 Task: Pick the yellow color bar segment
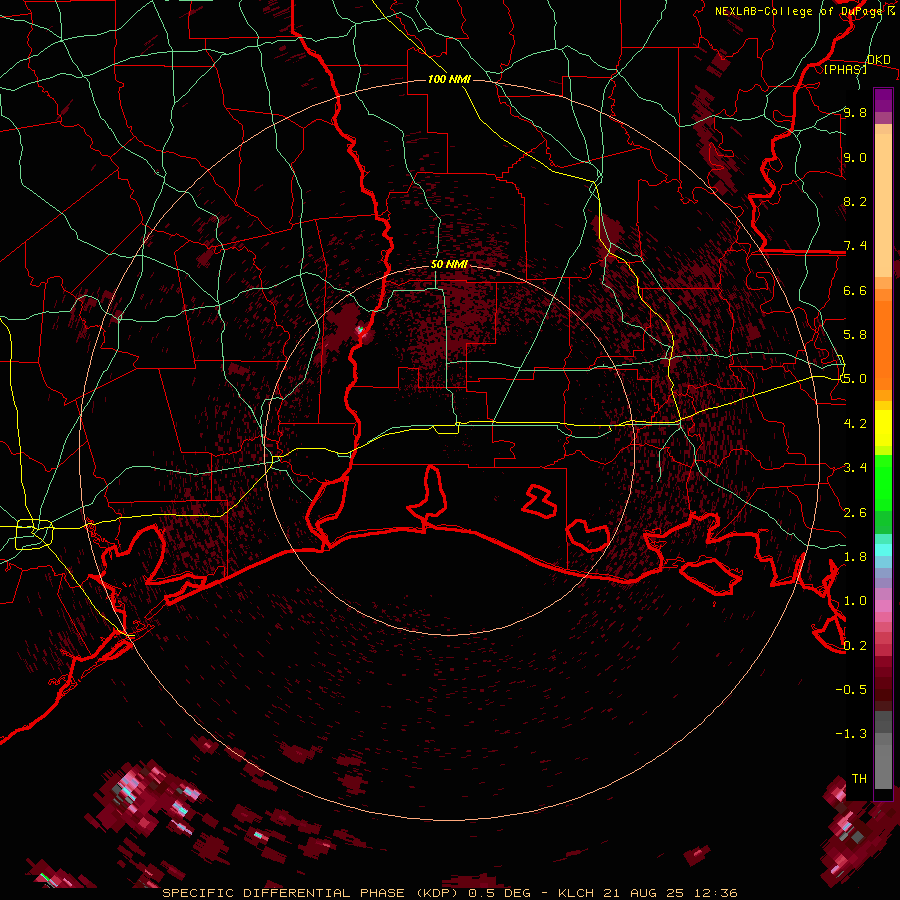pyautogui.click(x=883, y=428)
